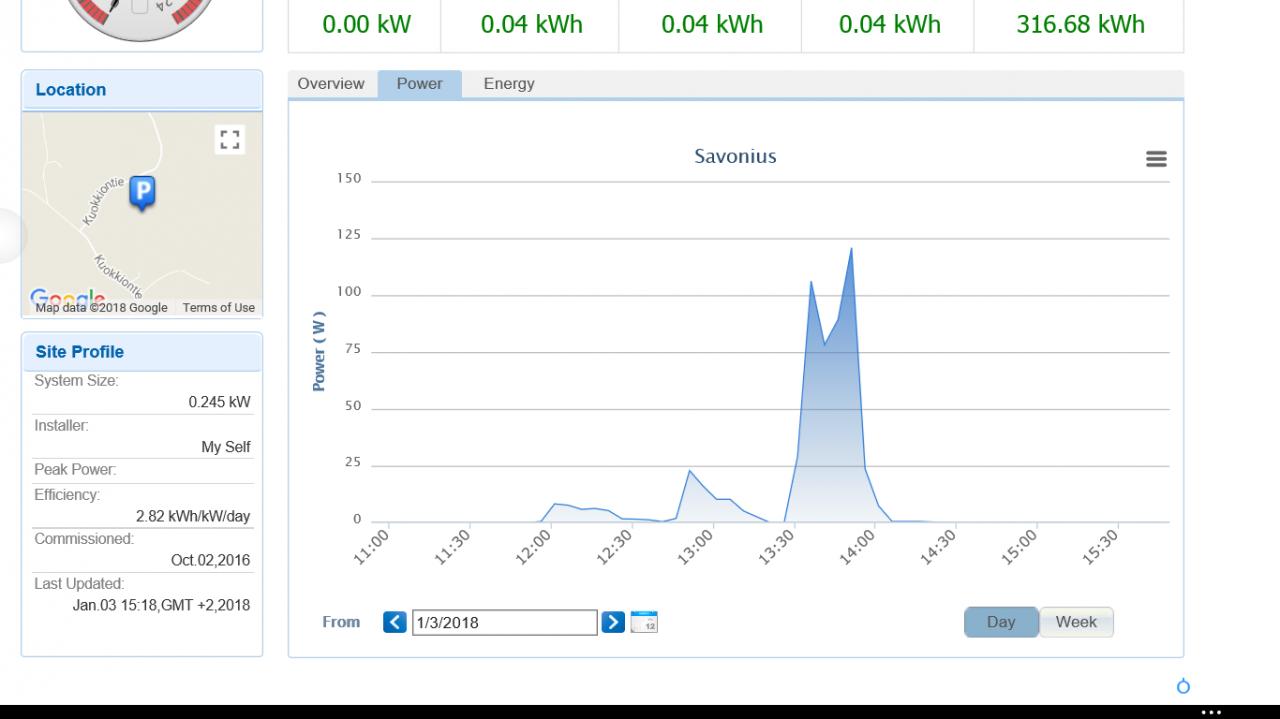Click the Power ( W ) axis title
The image size is (1280, 719).
319,351
